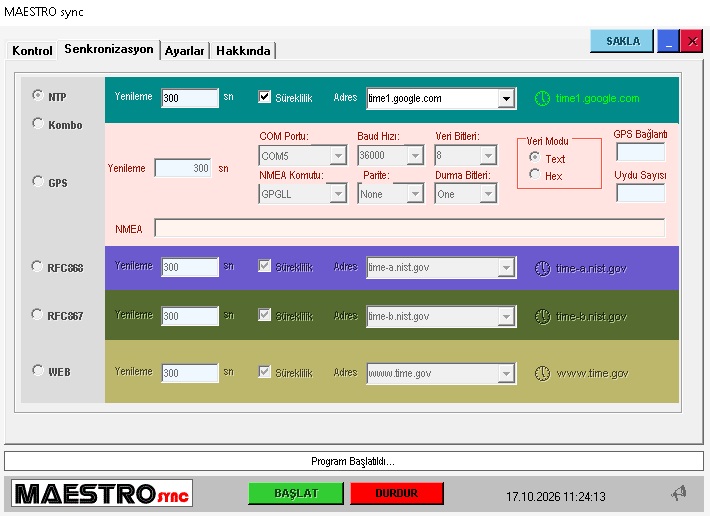
Task: Switch to the Ayarlar tab
Action: coord(184,51)
